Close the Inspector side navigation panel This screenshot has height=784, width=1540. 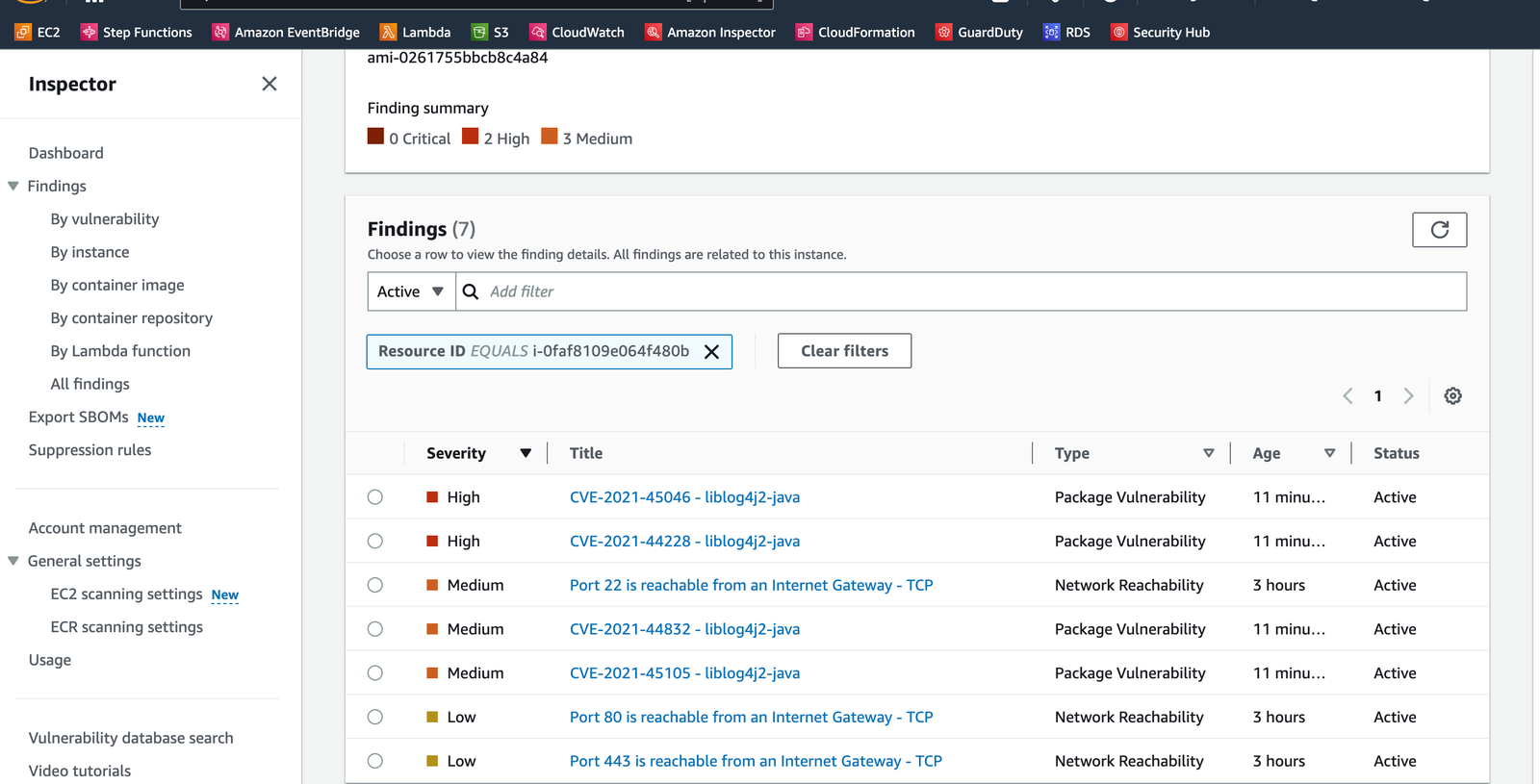(x=269, y=84)
